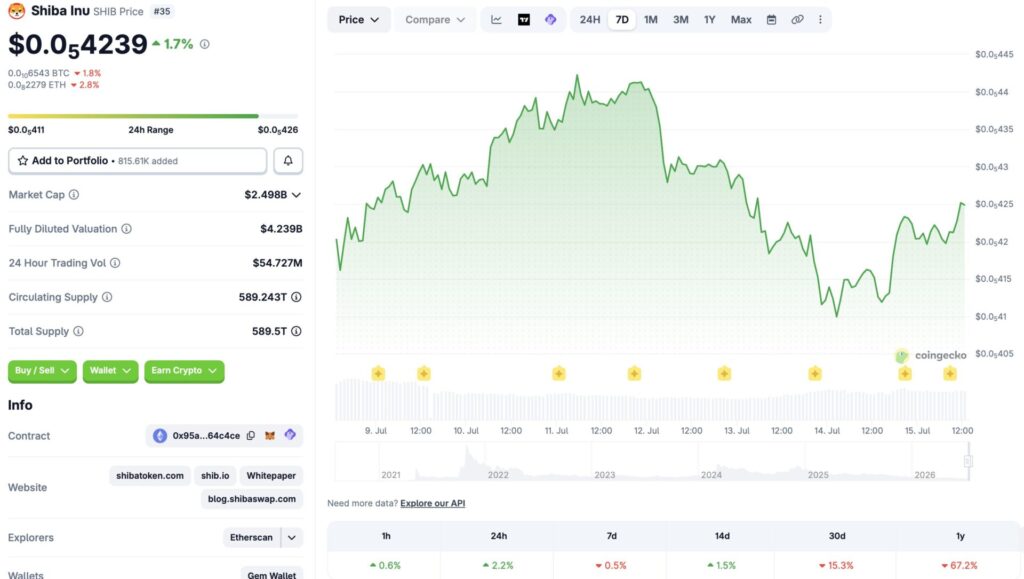Open the Wallet dropdown
Screen dimensions: 1024x579
(110, 371)
